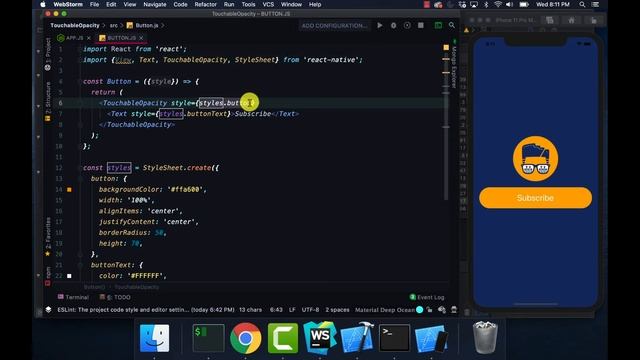Select the BUTTON.JS tab

(x=121, y=38)
